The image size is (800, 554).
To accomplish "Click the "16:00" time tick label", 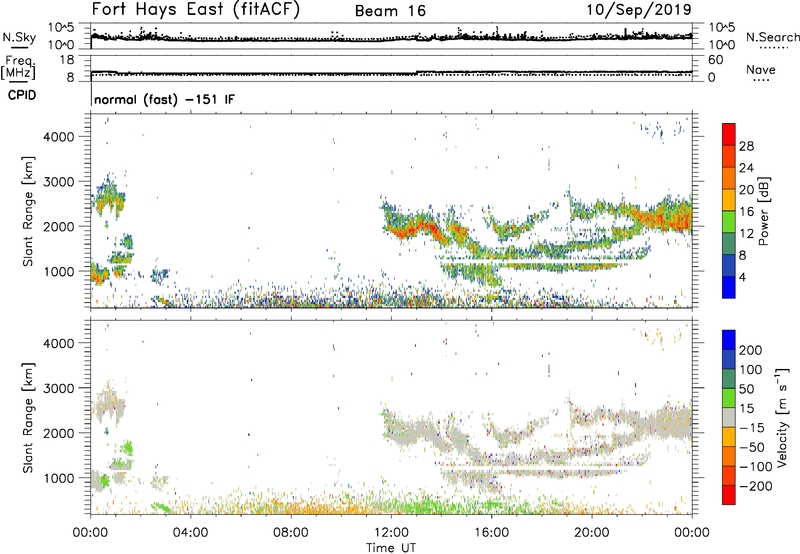I will click(x=491, y=533).
